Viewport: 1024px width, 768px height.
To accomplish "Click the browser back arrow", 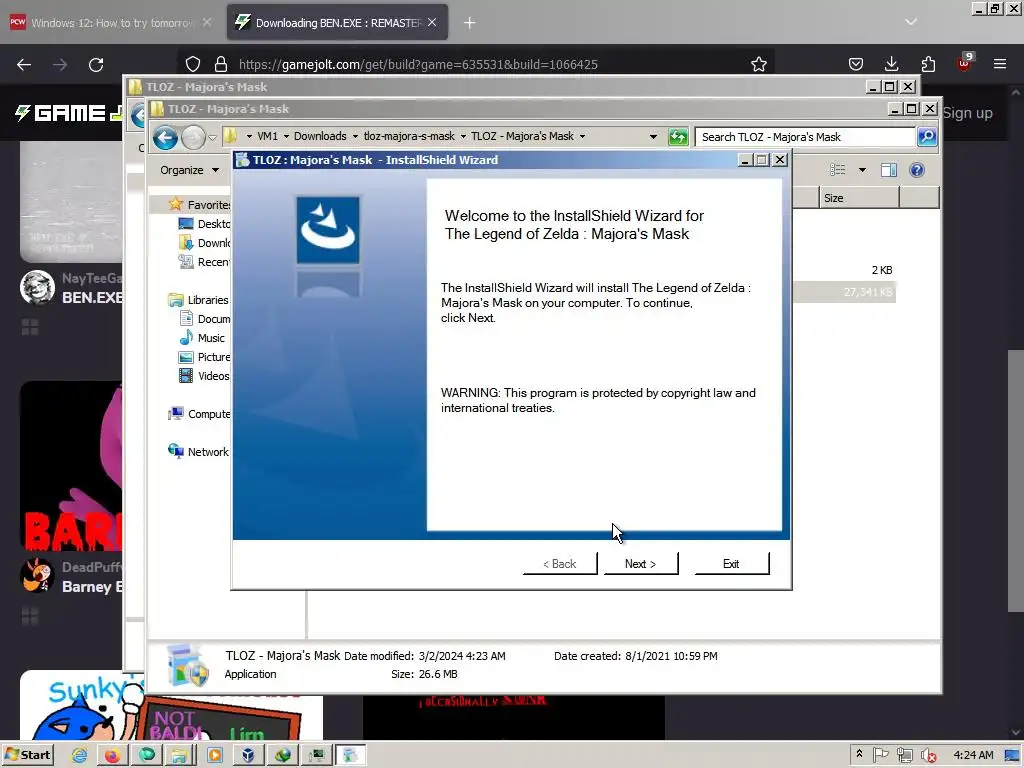I will coord(24,65).
